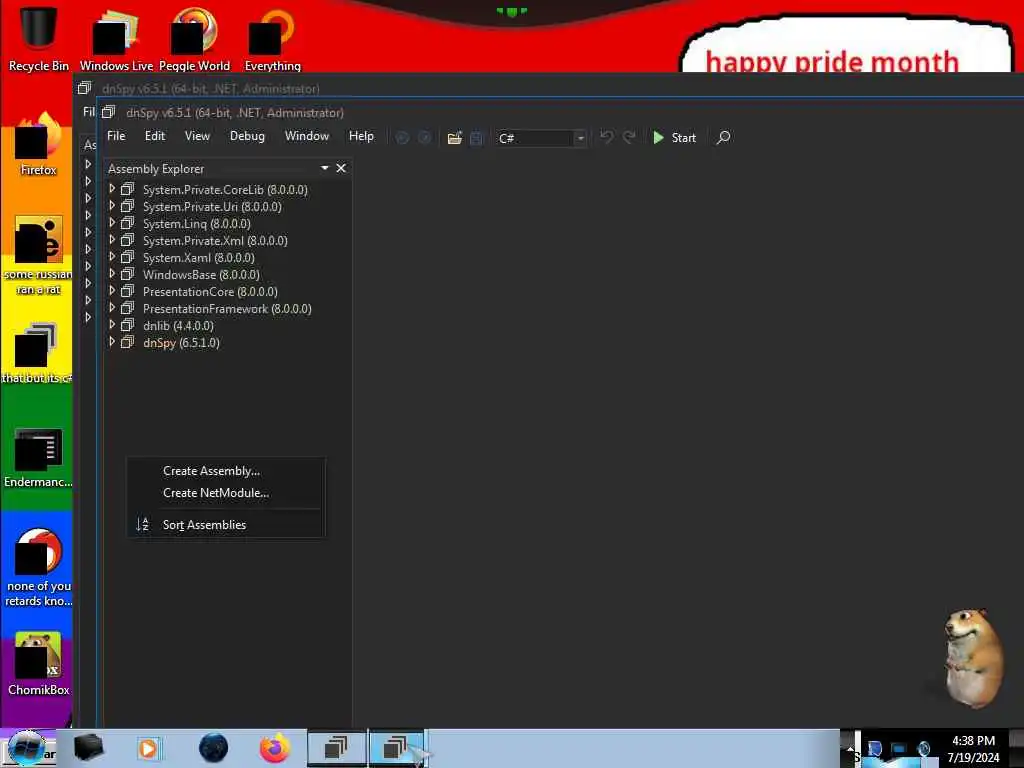Open the Debug menu
The width and height of the screenshot is (1024, 768).
tap(248, 136)
